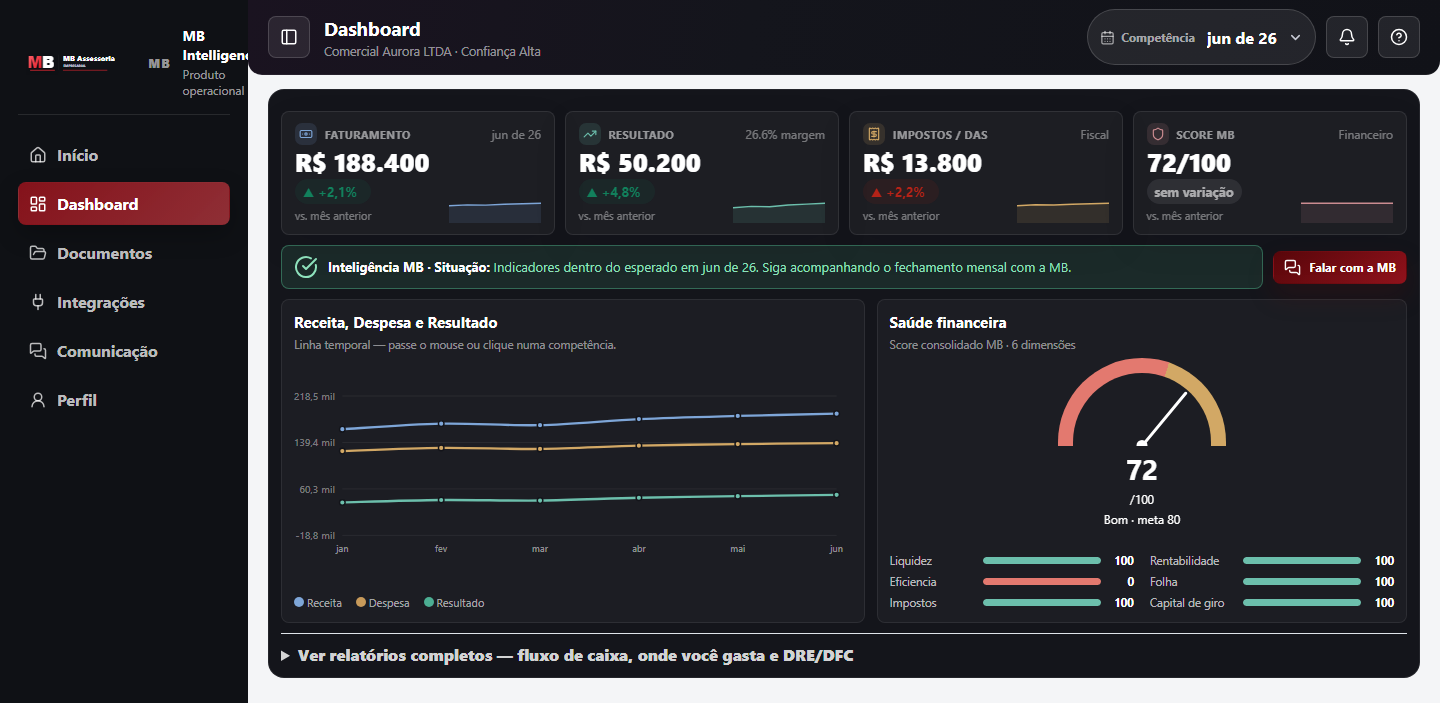Click the Resultado +4,8% badge
This screenshot has height=703, width=1440.
(x=616, y=192)
